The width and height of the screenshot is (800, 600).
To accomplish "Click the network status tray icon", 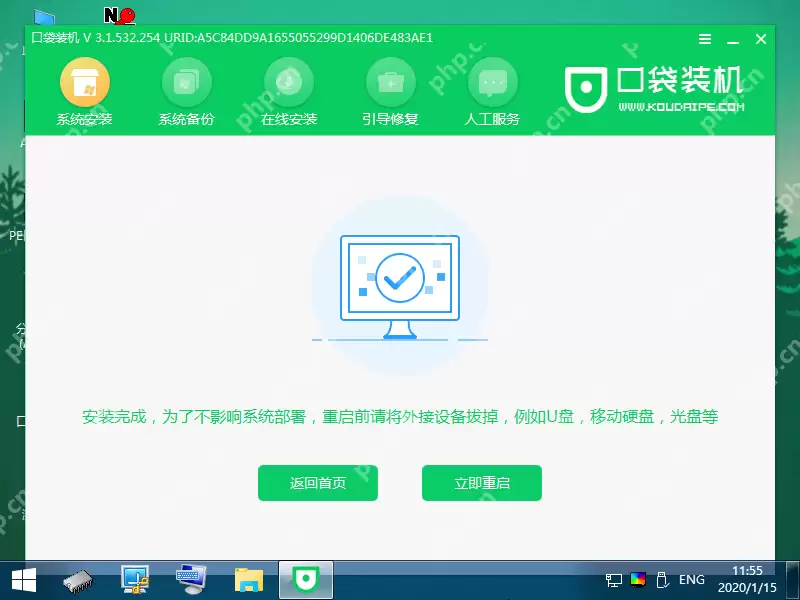I will (x=613, y=579).
